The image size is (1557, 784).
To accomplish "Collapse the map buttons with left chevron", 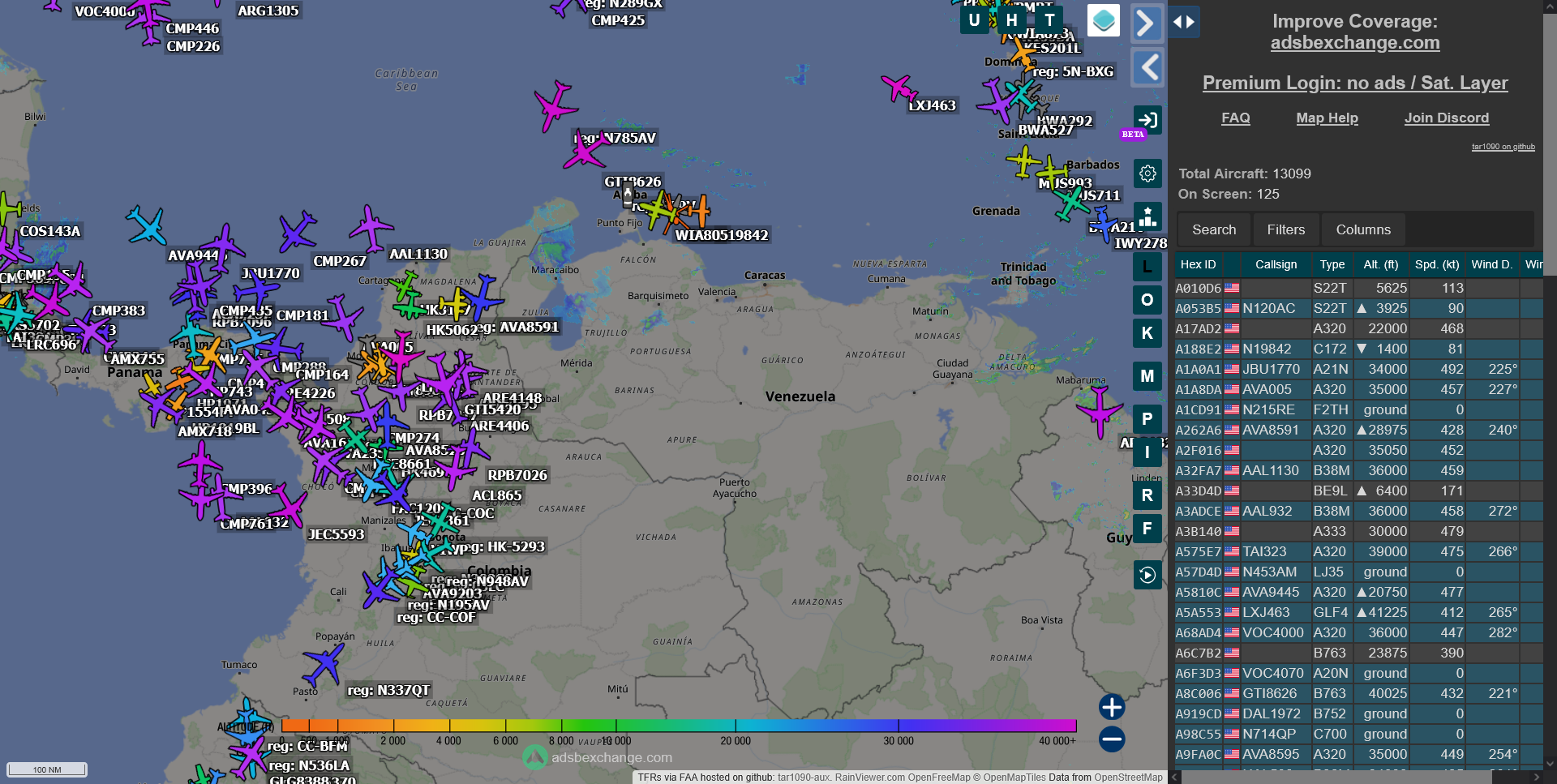I will [1147, 67].
